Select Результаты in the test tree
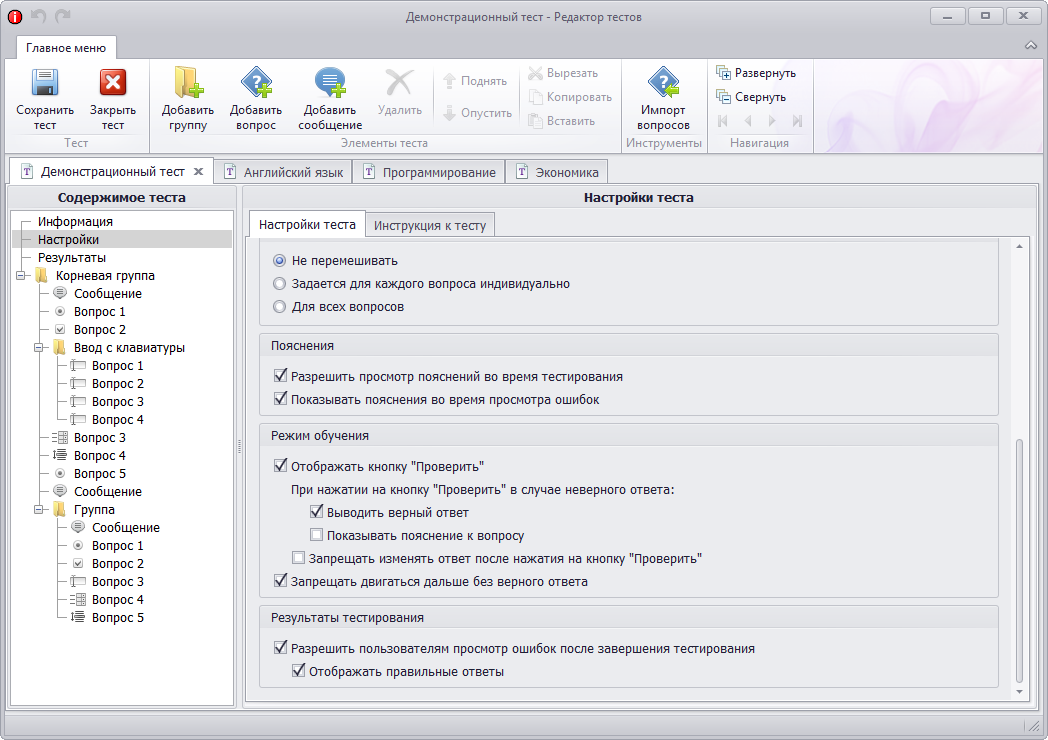The image size is (1048, 740). coord(72,257)
